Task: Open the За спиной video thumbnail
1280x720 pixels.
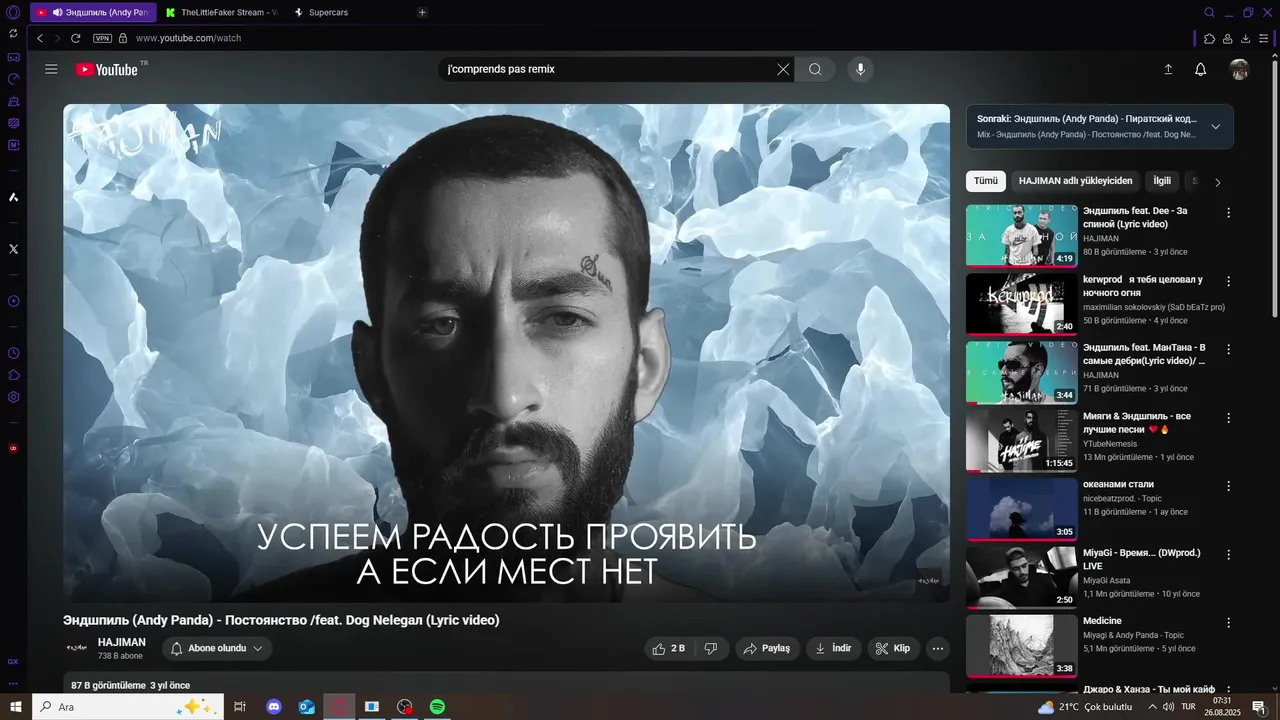Action: pyautogui.click(x=1021, y=236)
